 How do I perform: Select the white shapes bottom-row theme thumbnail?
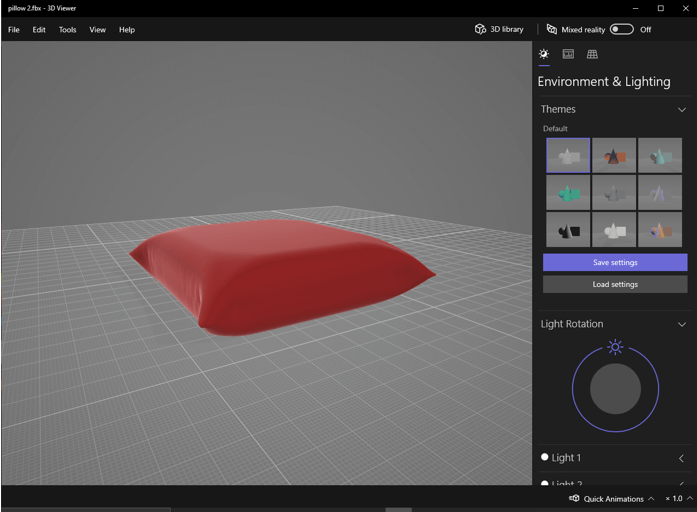click(x=614, y=229)
